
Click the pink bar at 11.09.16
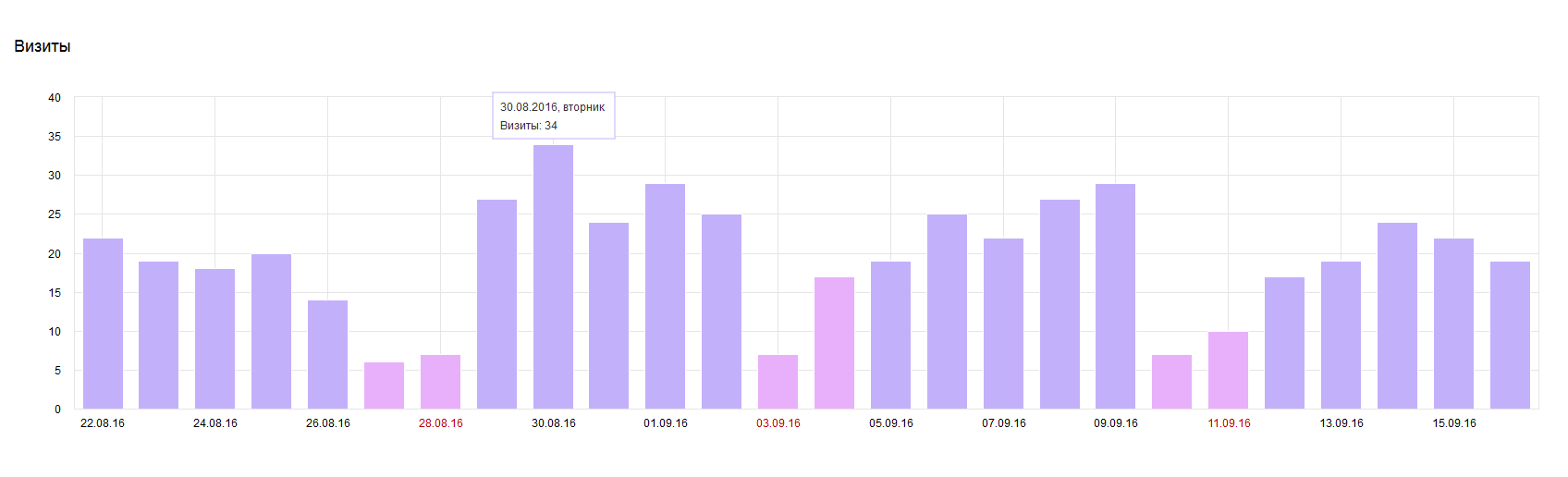click(x=1228, y=370)
